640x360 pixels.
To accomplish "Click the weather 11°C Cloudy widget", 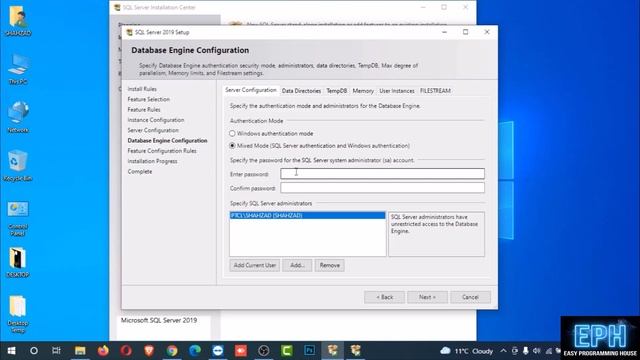I will pos(467,351).
